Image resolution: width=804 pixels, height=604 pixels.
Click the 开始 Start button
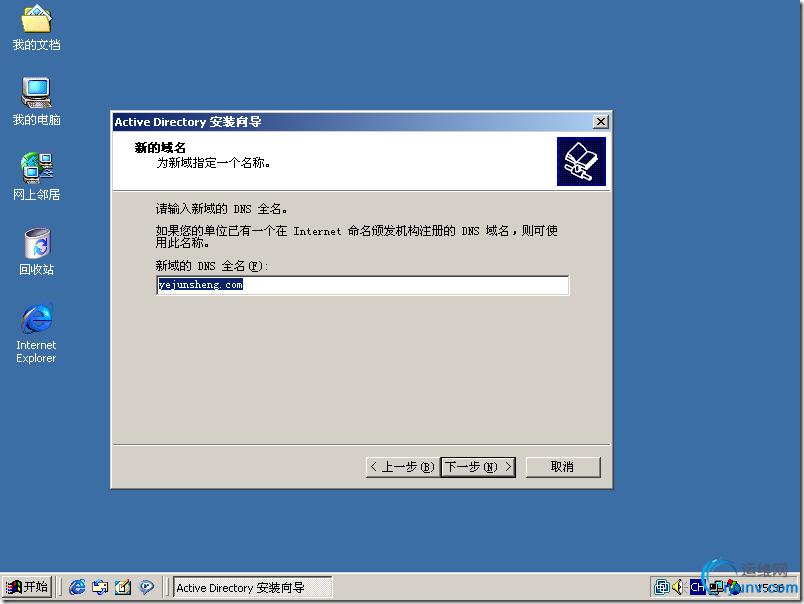click(27, 587)
